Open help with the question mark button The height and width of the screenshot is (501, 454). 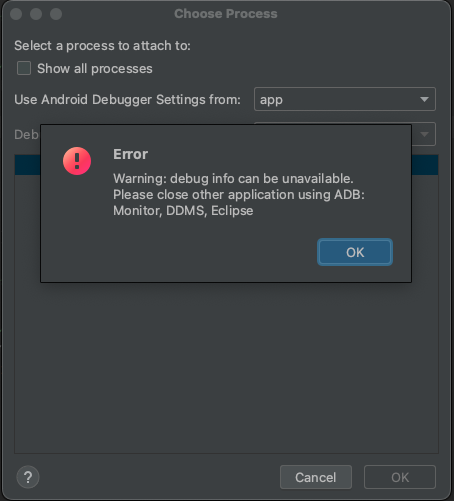(28, 477)
